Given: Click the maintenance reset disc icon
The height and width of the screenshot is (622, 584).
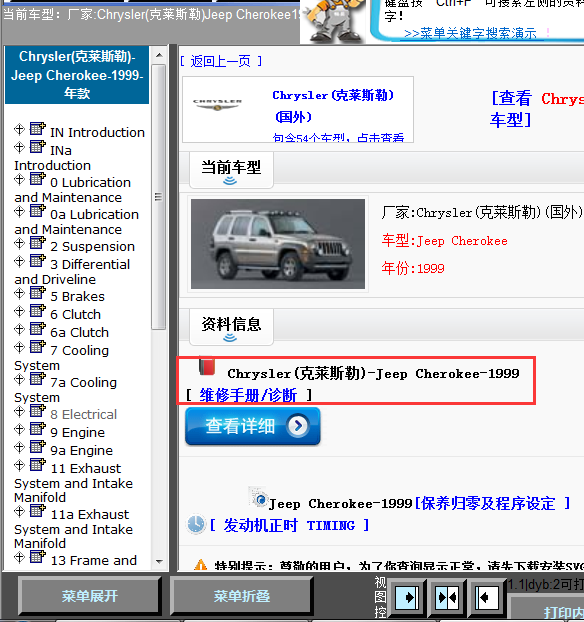Looking at the screenshot, I should coord(258,497).
